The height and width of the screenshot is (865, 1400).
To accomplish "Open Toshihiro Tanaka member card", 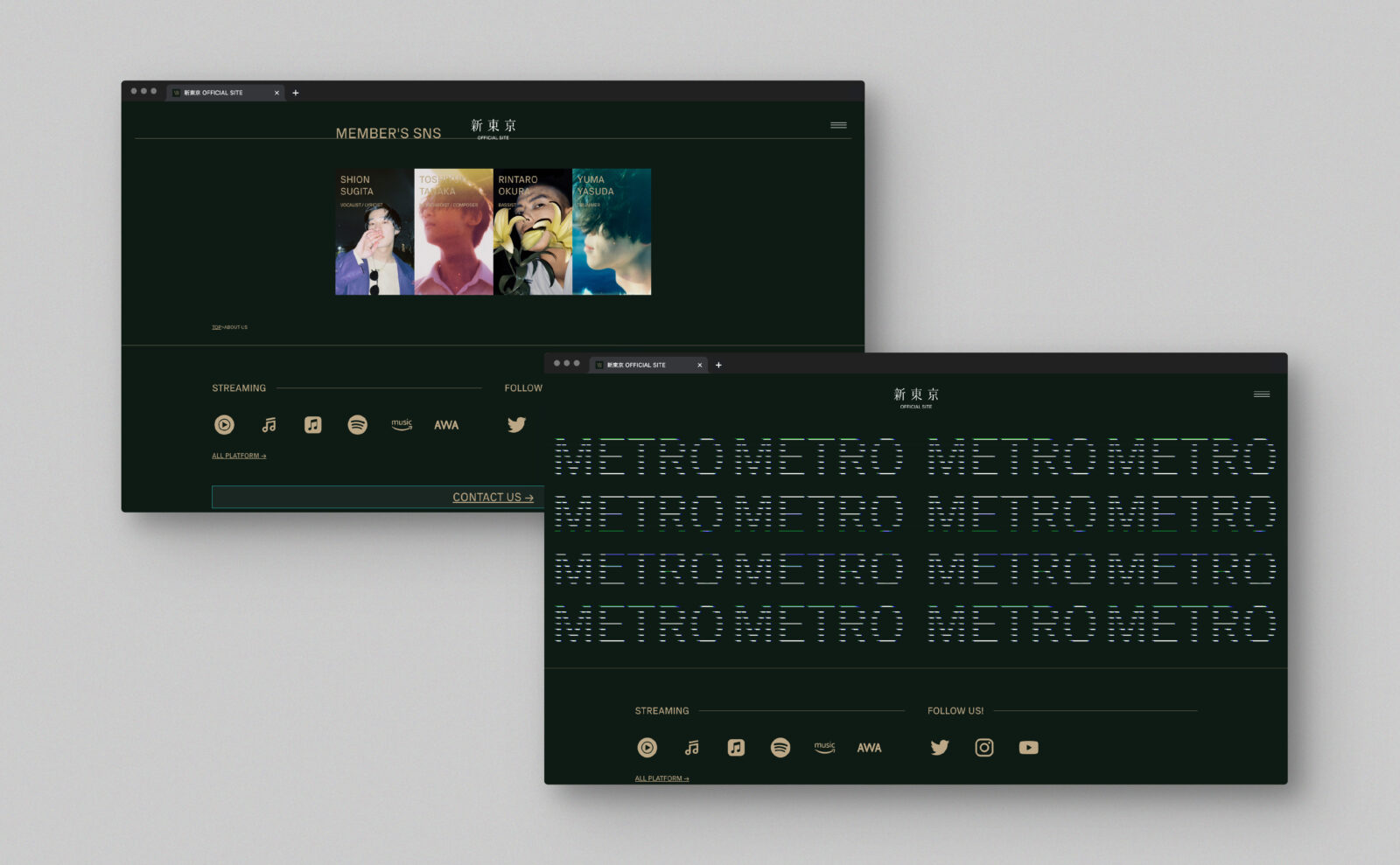I will [x=453, y=232].
